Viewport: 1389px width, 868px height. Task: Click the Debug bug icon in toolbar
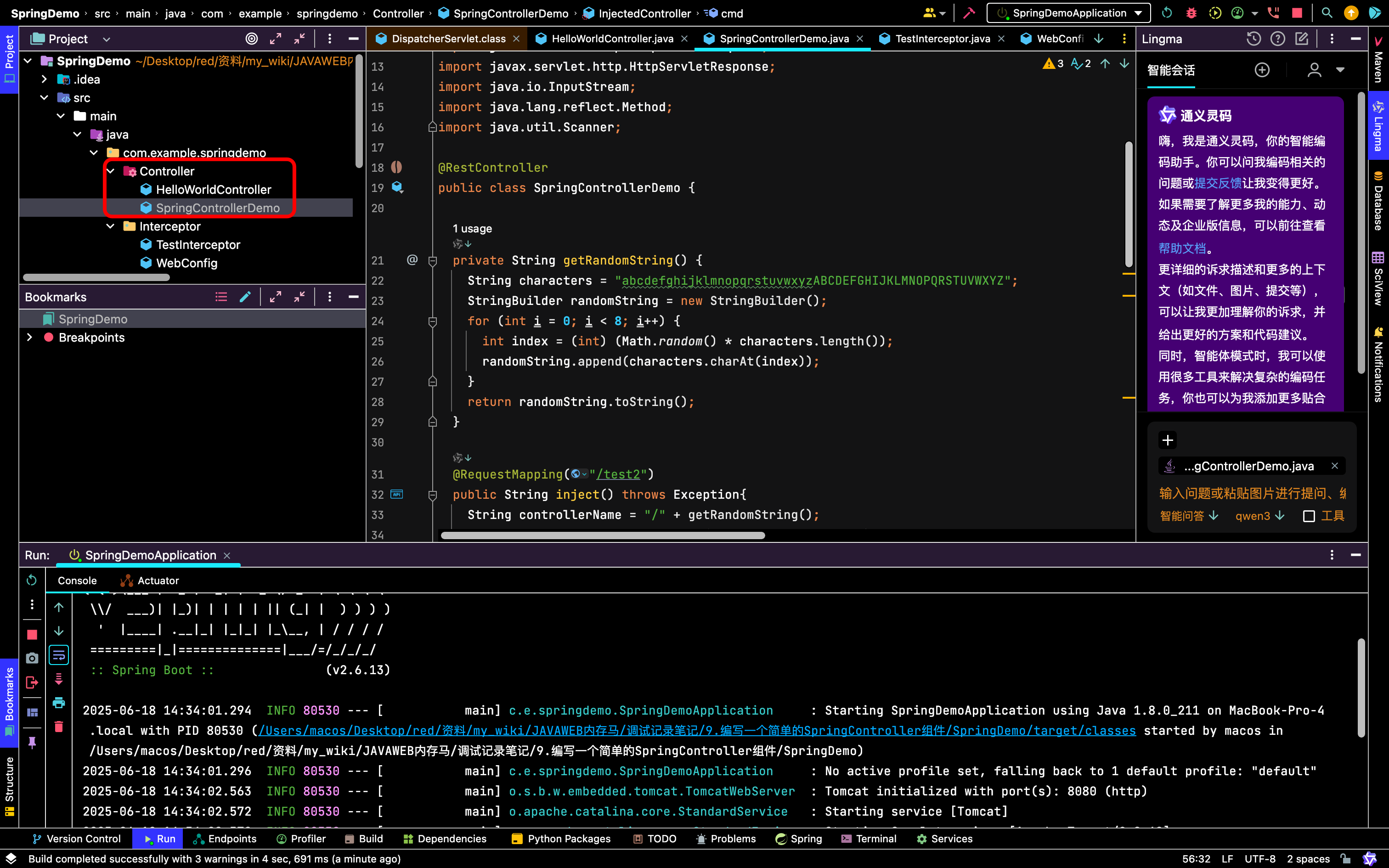[x=1191, y=13]
